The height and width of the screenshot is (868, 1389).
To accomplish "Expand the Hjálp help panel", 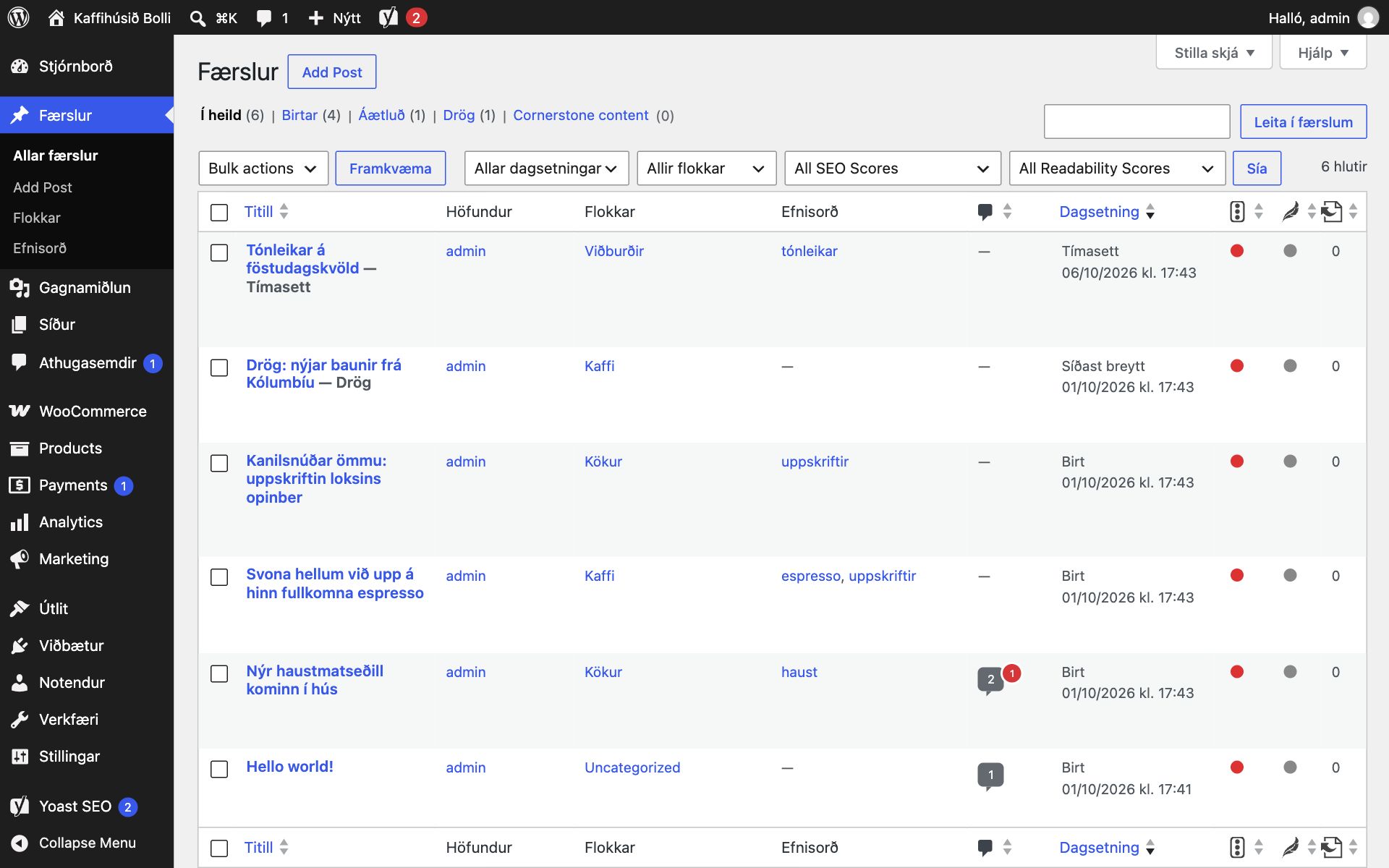I will coord(1323,53).
